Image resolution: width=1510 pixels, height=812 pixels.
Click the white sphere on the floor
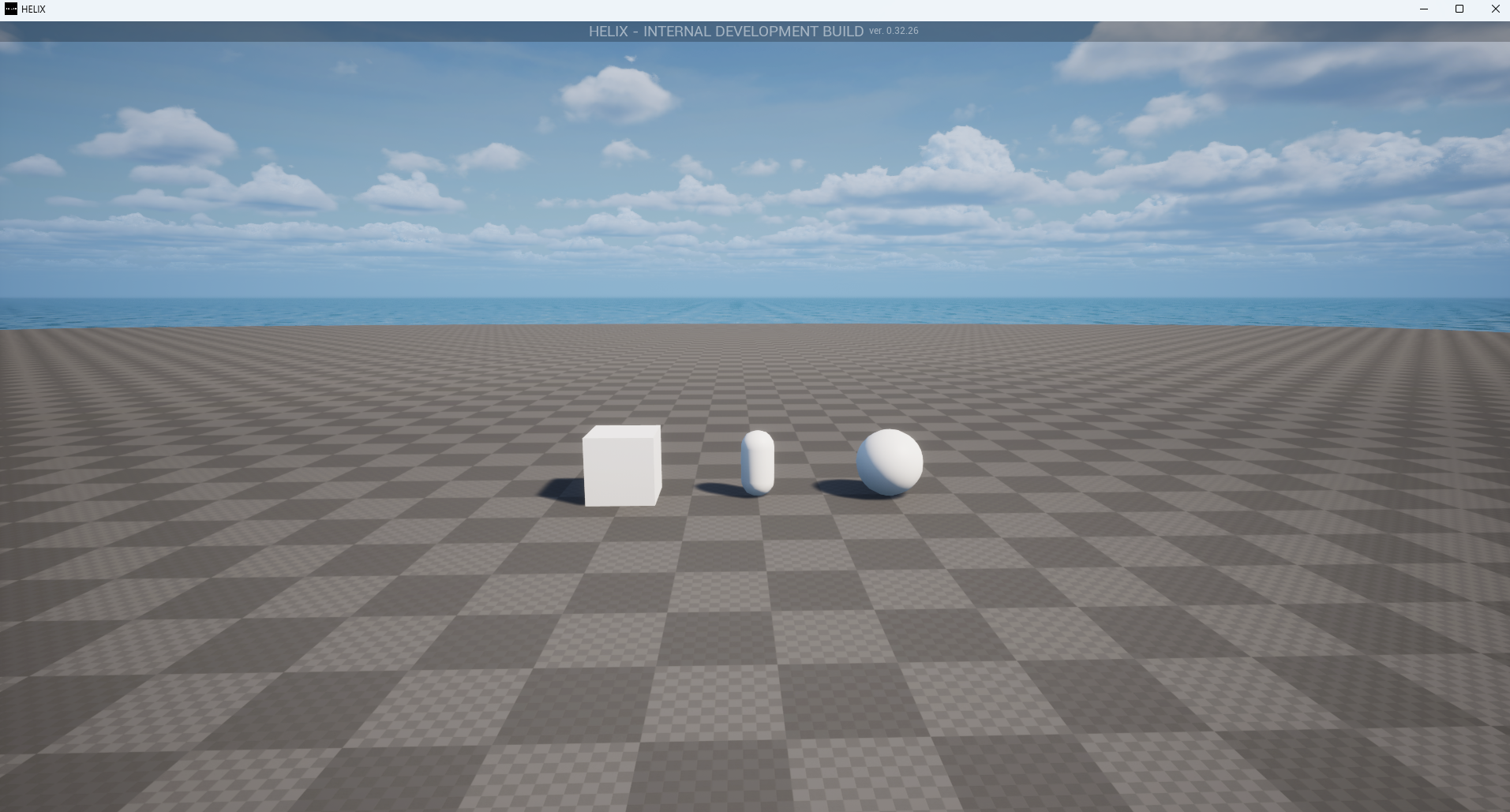tap(890, 462)
